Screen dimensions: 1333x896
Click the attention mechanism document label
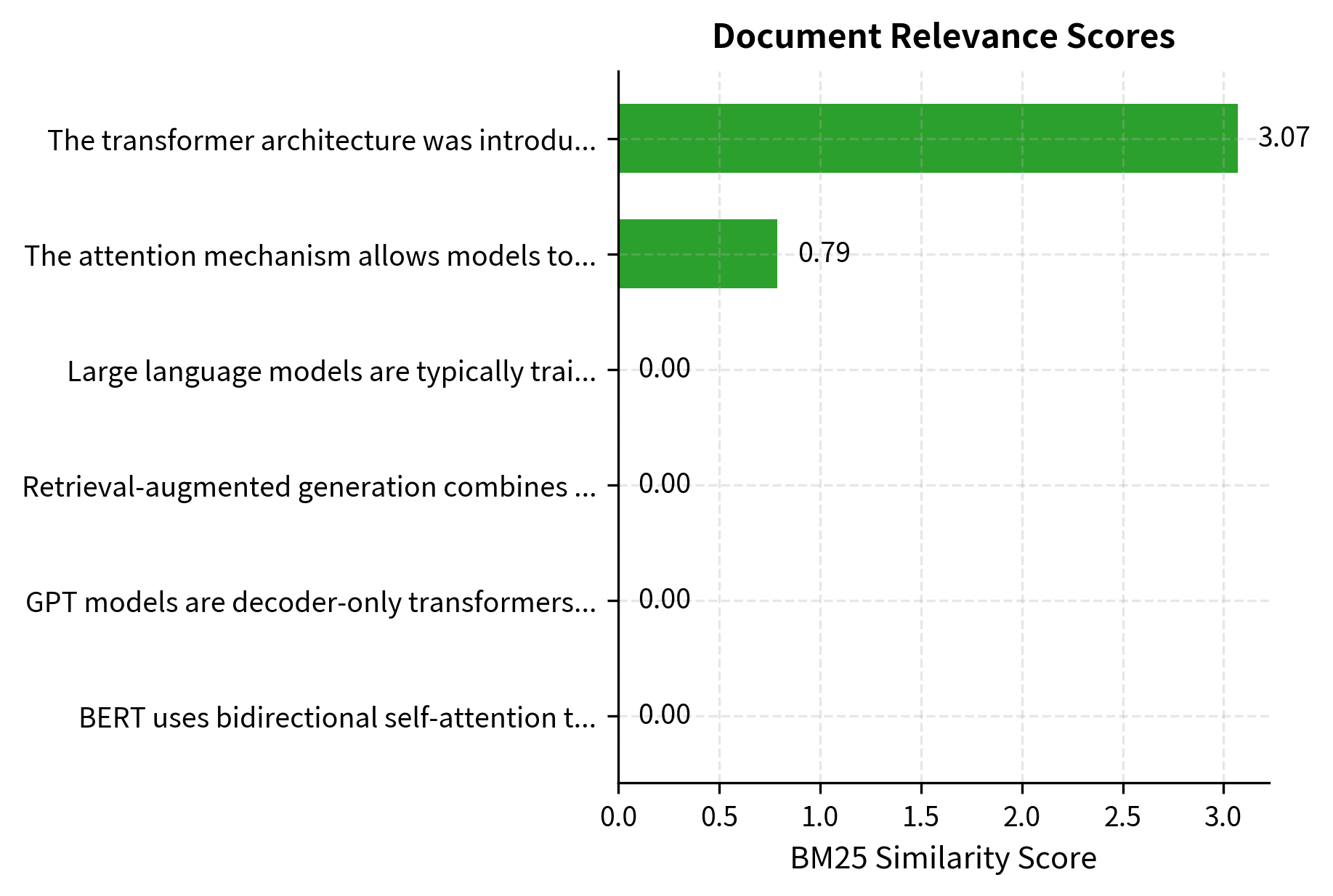pos(309,255)
